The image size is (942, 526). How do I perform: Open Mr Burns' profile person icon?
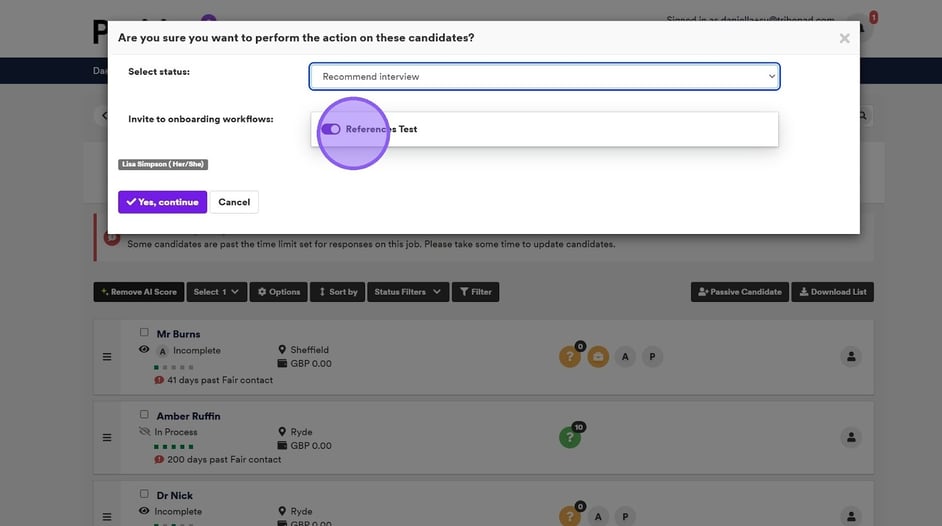(x=851, y=356)
